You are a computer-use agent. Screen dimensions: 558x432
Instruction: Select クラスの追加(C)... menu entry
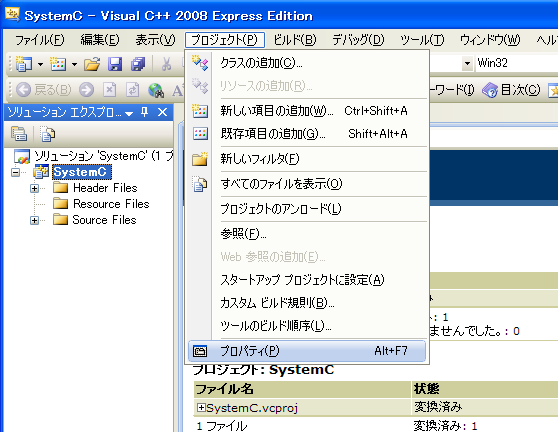tap(307, 63)
